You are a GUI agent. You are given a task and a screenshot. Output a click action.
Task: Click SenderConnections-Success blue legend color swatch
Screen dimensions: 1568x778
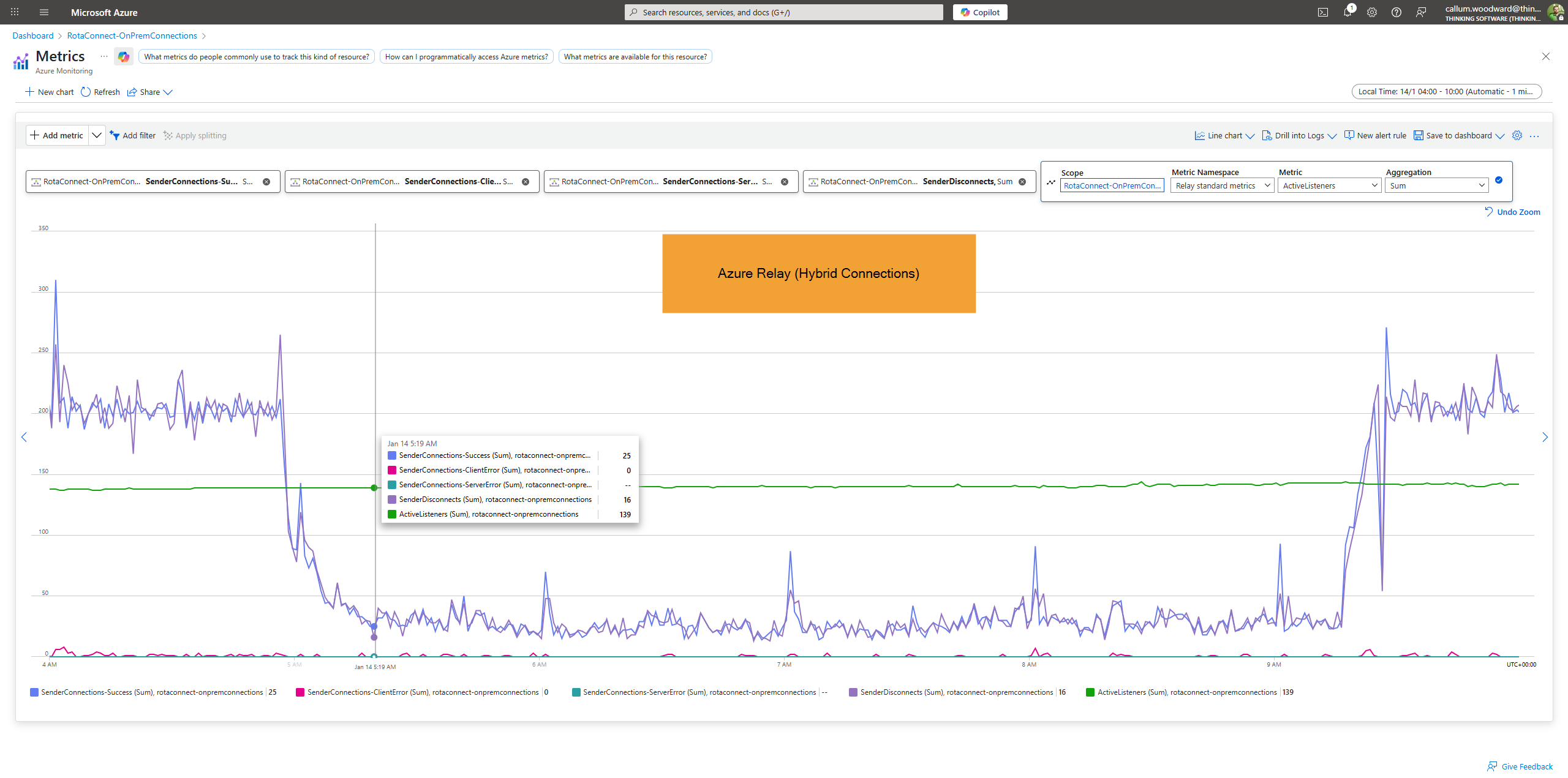(x=34, y=692)
